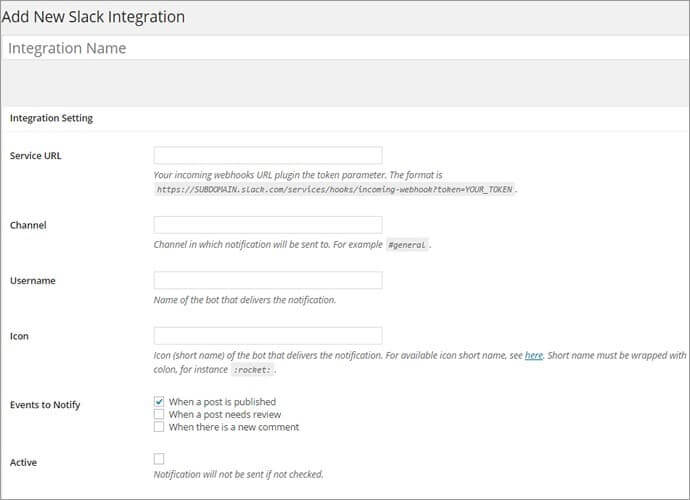Uncheck 'When a post is published'
Viewport: 690px width, 500px height.
(159, 401)
